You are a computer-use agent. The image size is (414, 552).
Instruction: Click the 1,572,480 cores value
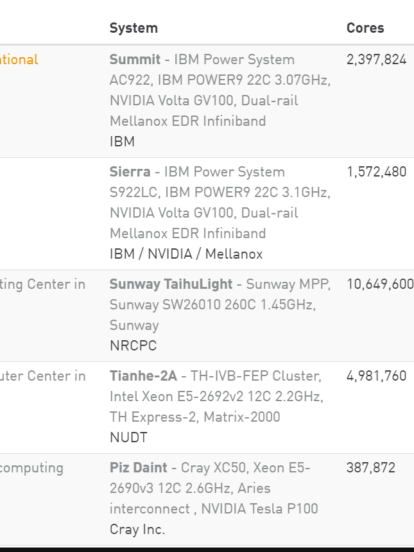pos(376,172)
